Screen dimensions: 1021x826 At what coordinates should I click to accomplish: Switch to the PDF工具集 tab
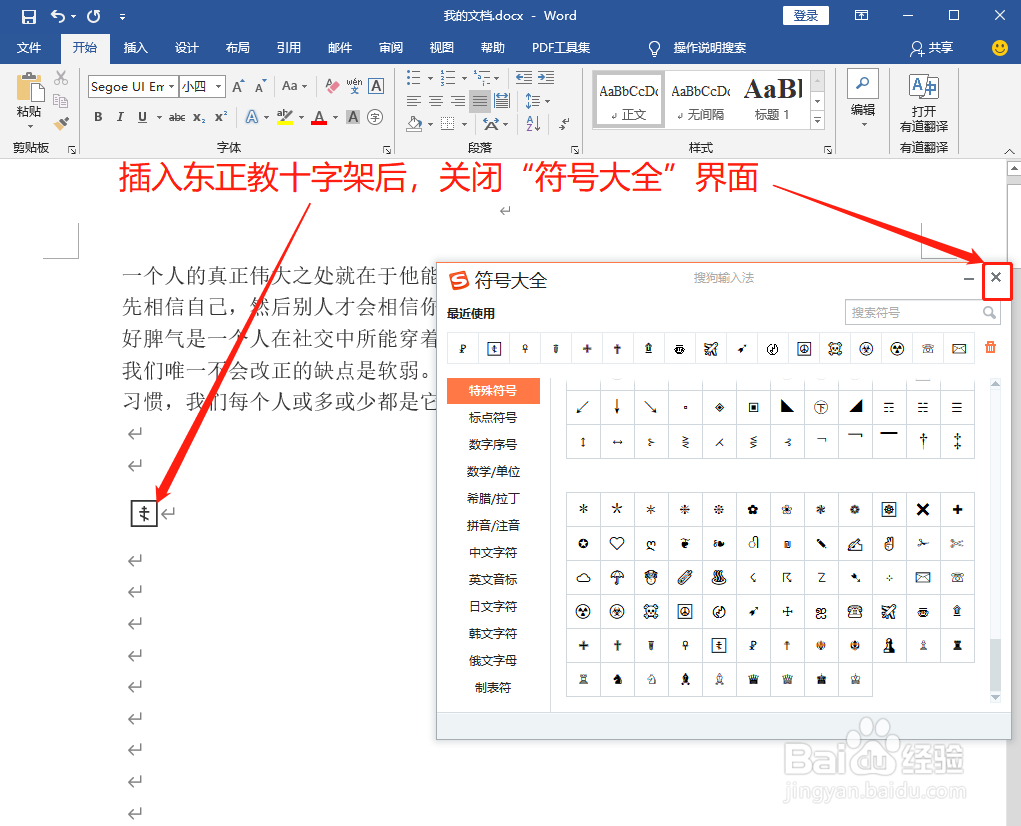pyautogui.click(x=561, y=48)
